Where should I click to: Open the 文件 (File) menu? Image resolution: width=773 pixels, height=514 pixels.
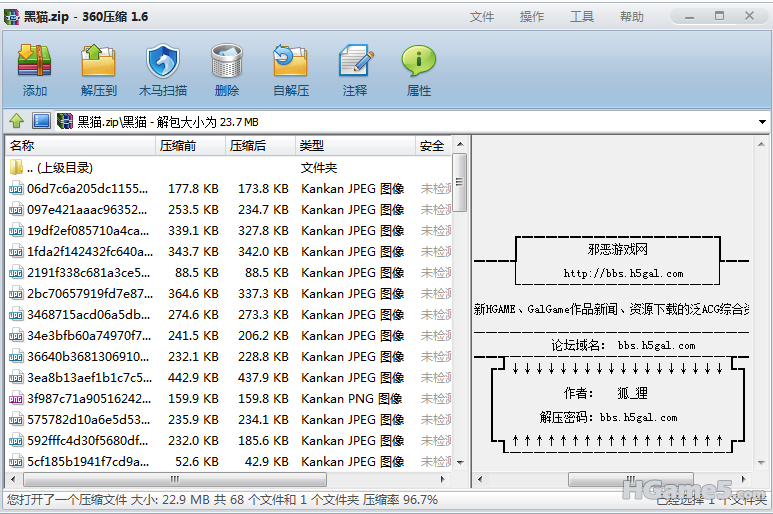482,17
